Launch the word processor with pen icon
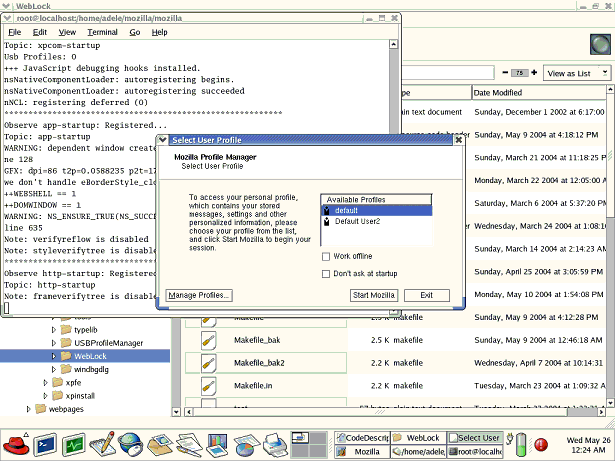Screen dimensions: 615x461 (x=188, y=445)
